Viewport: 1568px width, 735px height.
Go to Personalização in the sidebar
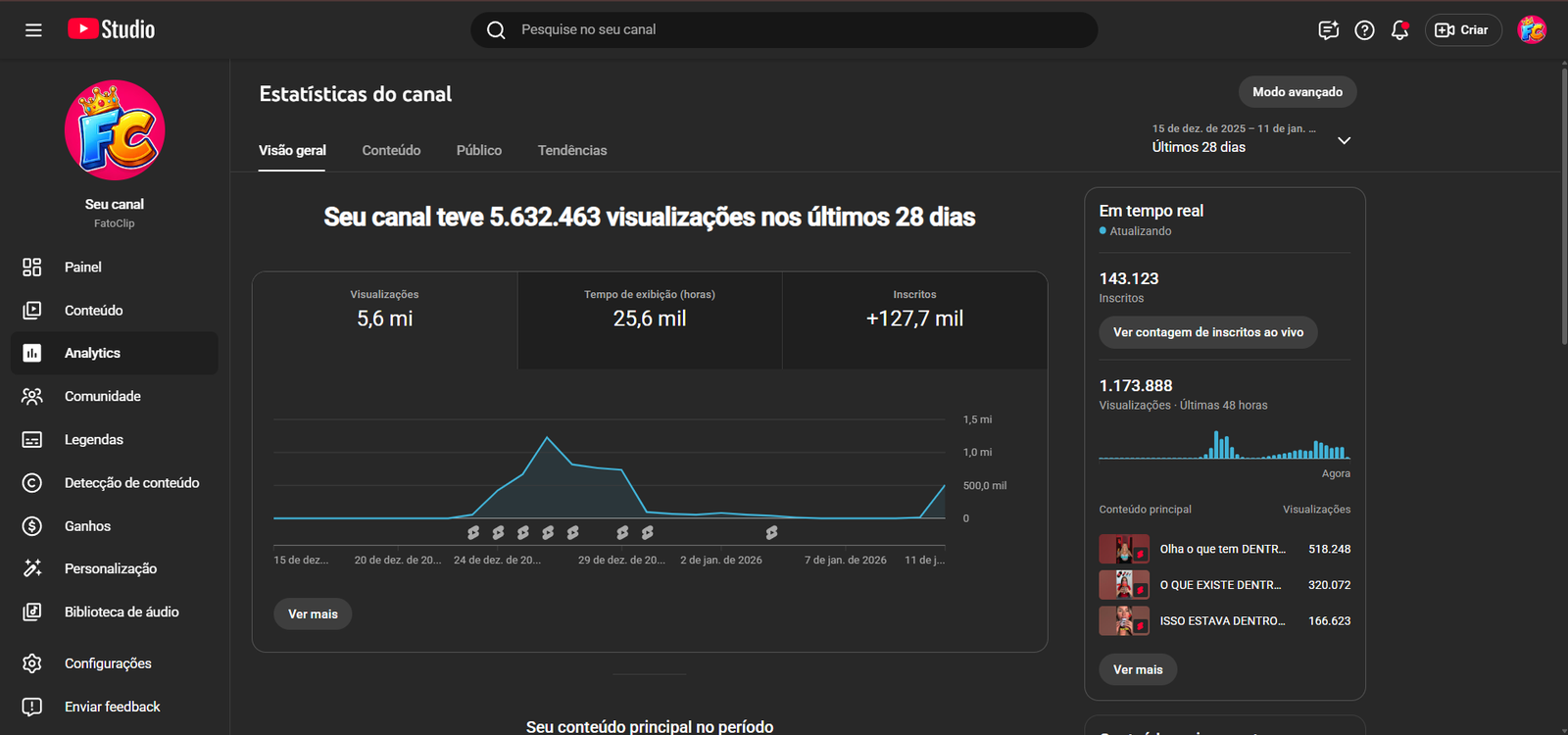point(110,568)
